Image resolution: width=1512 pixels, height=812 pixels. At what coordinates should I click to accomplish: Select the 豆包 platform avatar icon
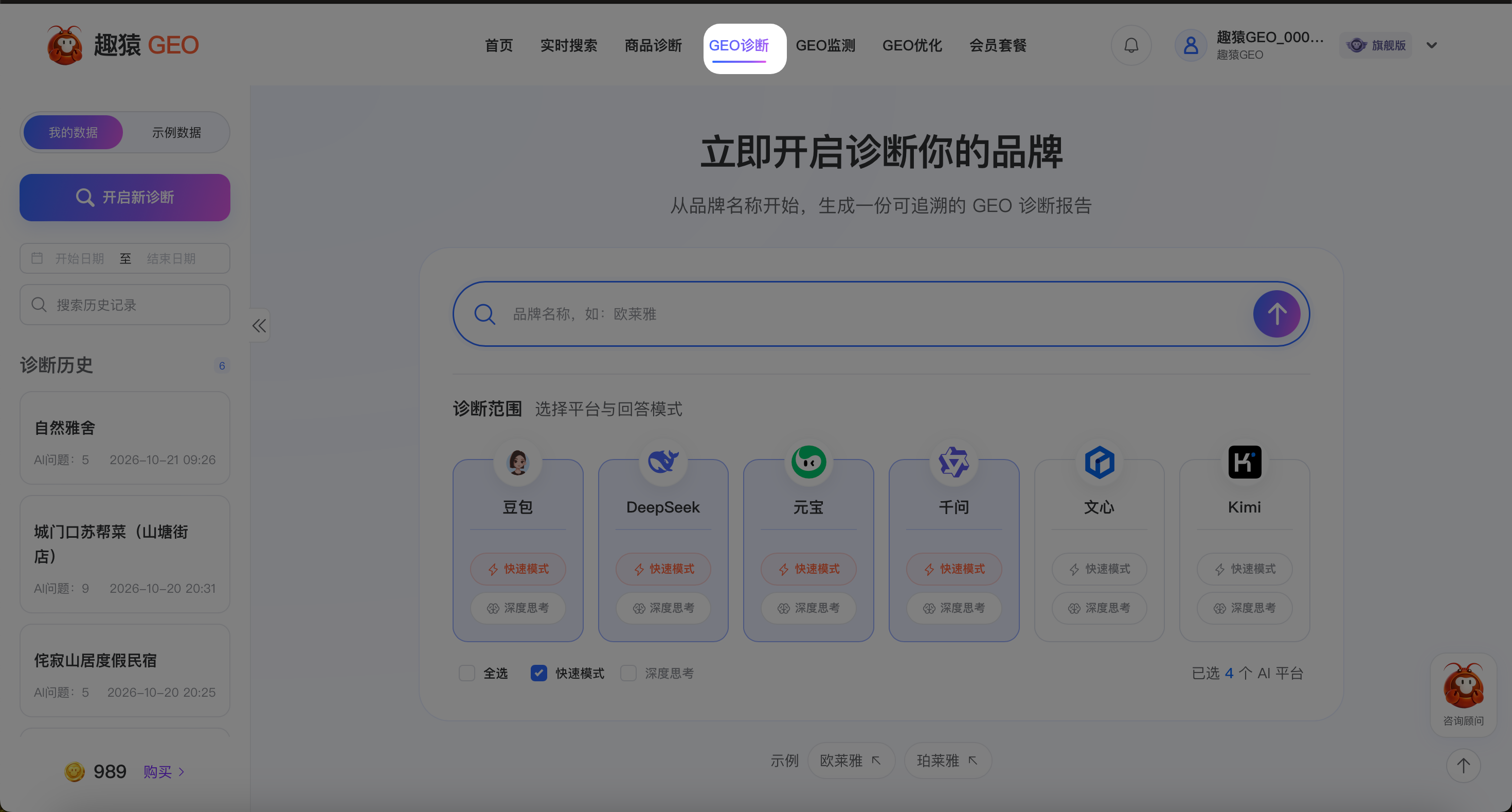click(x=517, y=462)
